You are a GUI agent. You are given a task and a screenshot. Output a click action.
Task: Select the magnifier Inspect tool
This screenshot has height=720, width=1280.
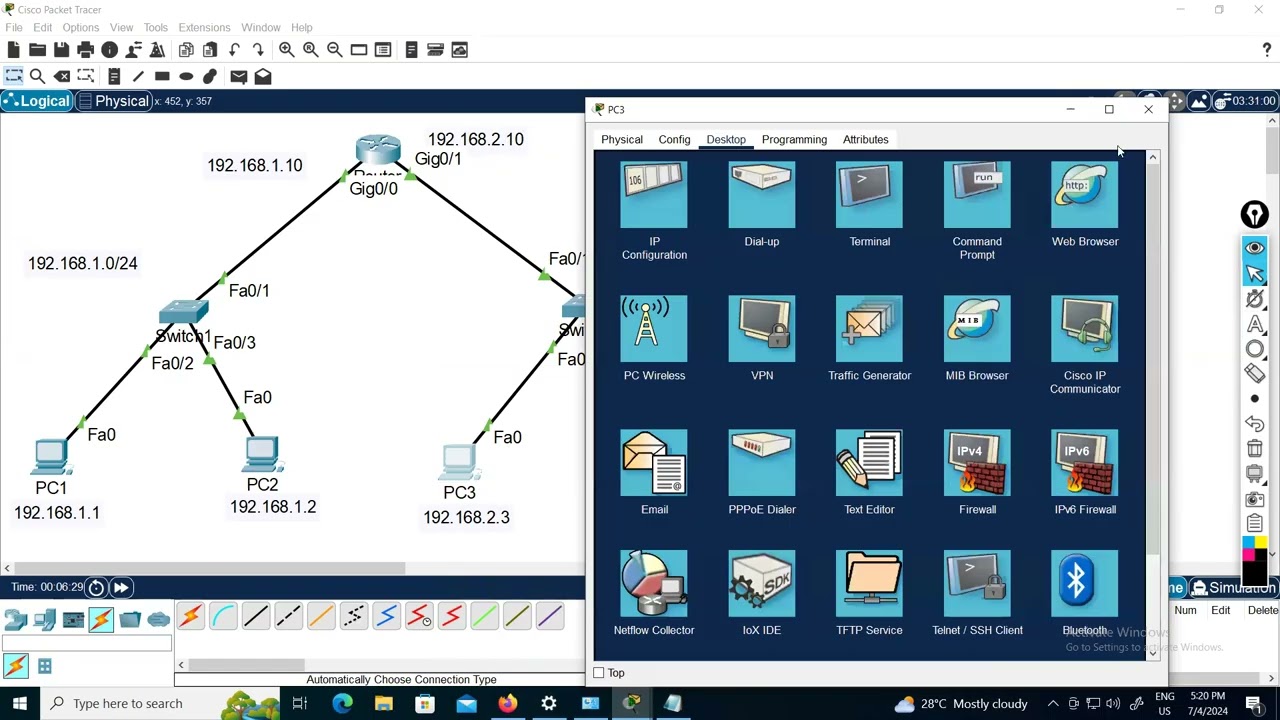(x=37, y=76)
